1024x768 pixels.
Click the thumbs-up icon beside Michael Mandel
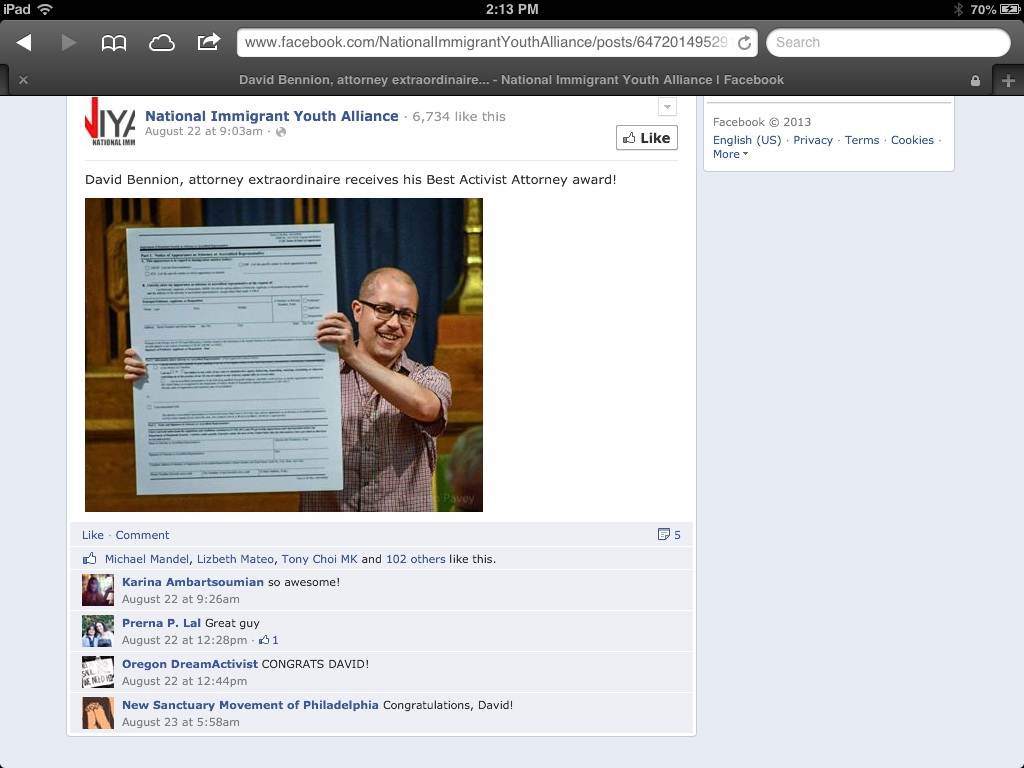(x=89, y=558)
